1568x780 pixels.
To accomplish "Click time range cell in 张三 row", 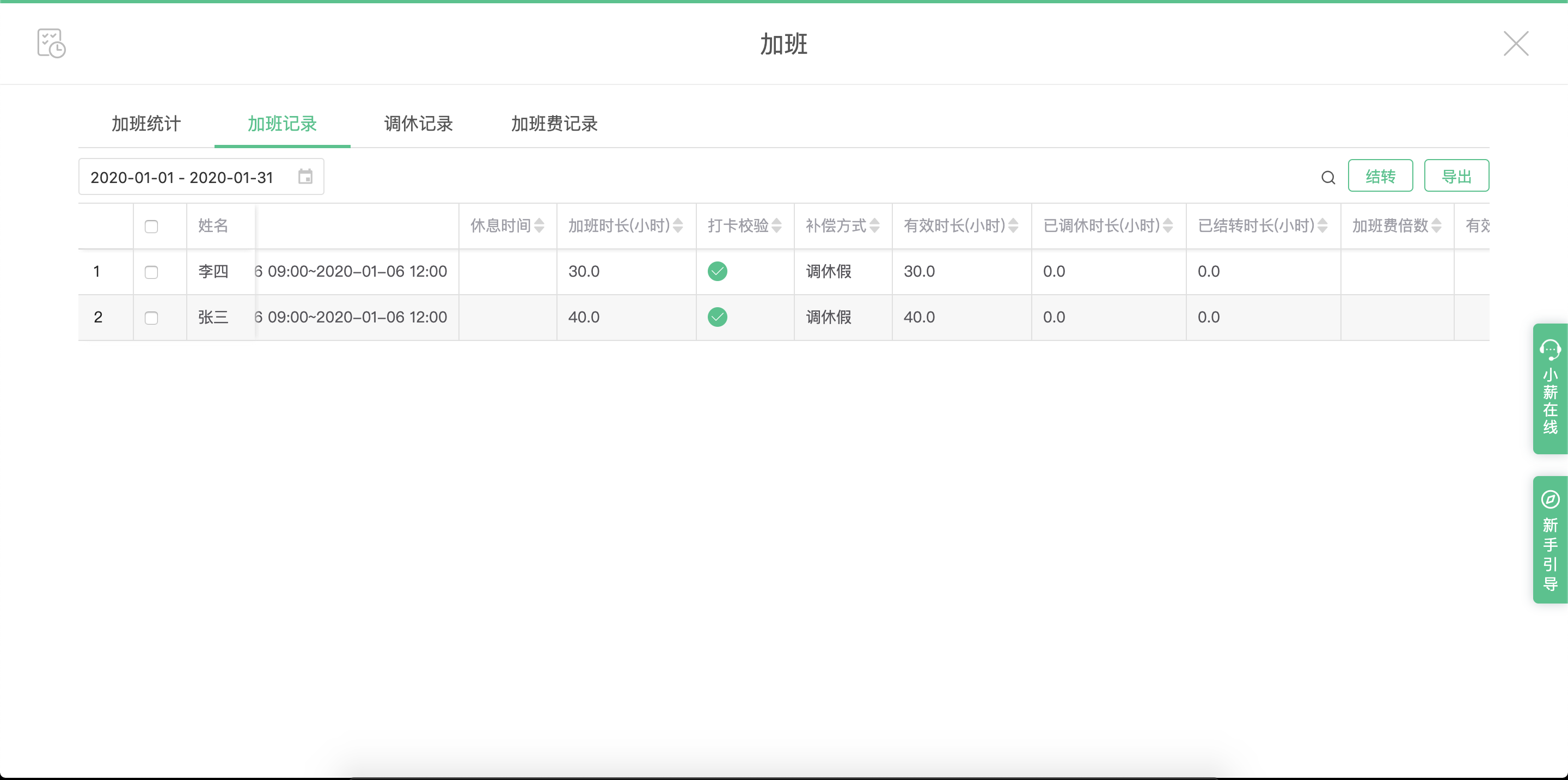I will [351, 316].
